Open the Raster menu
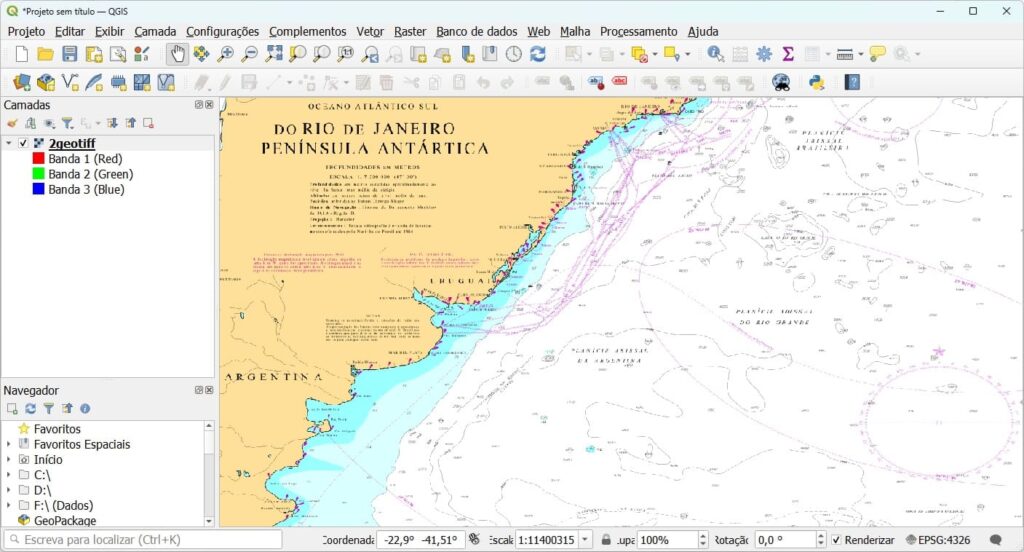 click(x=410, y=31)
